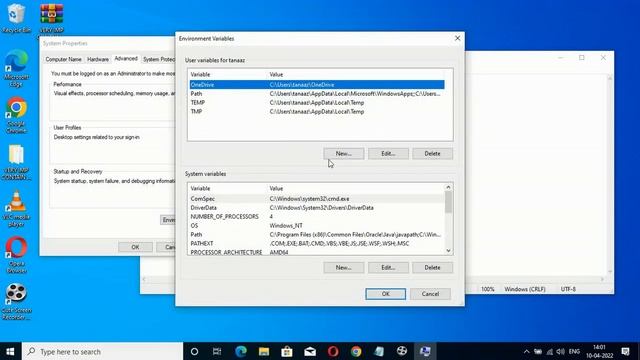The image size is (640, 360).
Task: Click OK in System Properties window
Action: coord(136,247)
